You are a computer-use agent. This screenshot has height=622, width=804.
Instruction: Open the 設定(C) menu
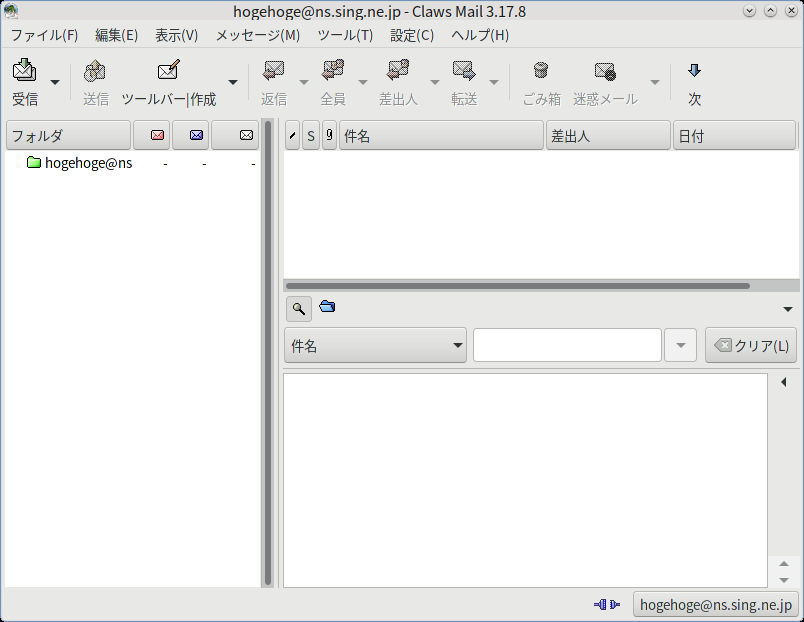point(412,35)
